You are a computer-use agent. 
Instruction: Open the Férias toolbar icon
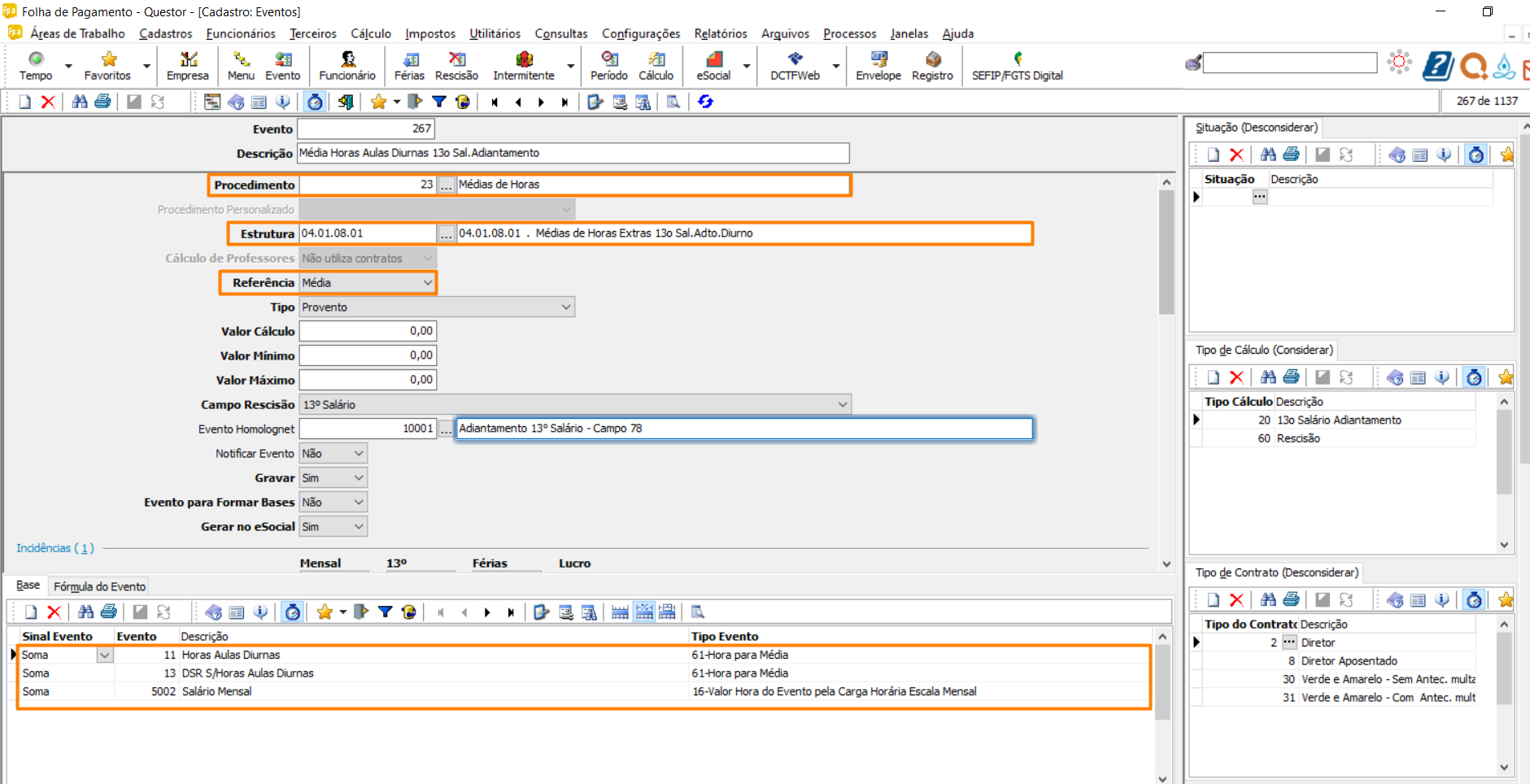point(409,65)
